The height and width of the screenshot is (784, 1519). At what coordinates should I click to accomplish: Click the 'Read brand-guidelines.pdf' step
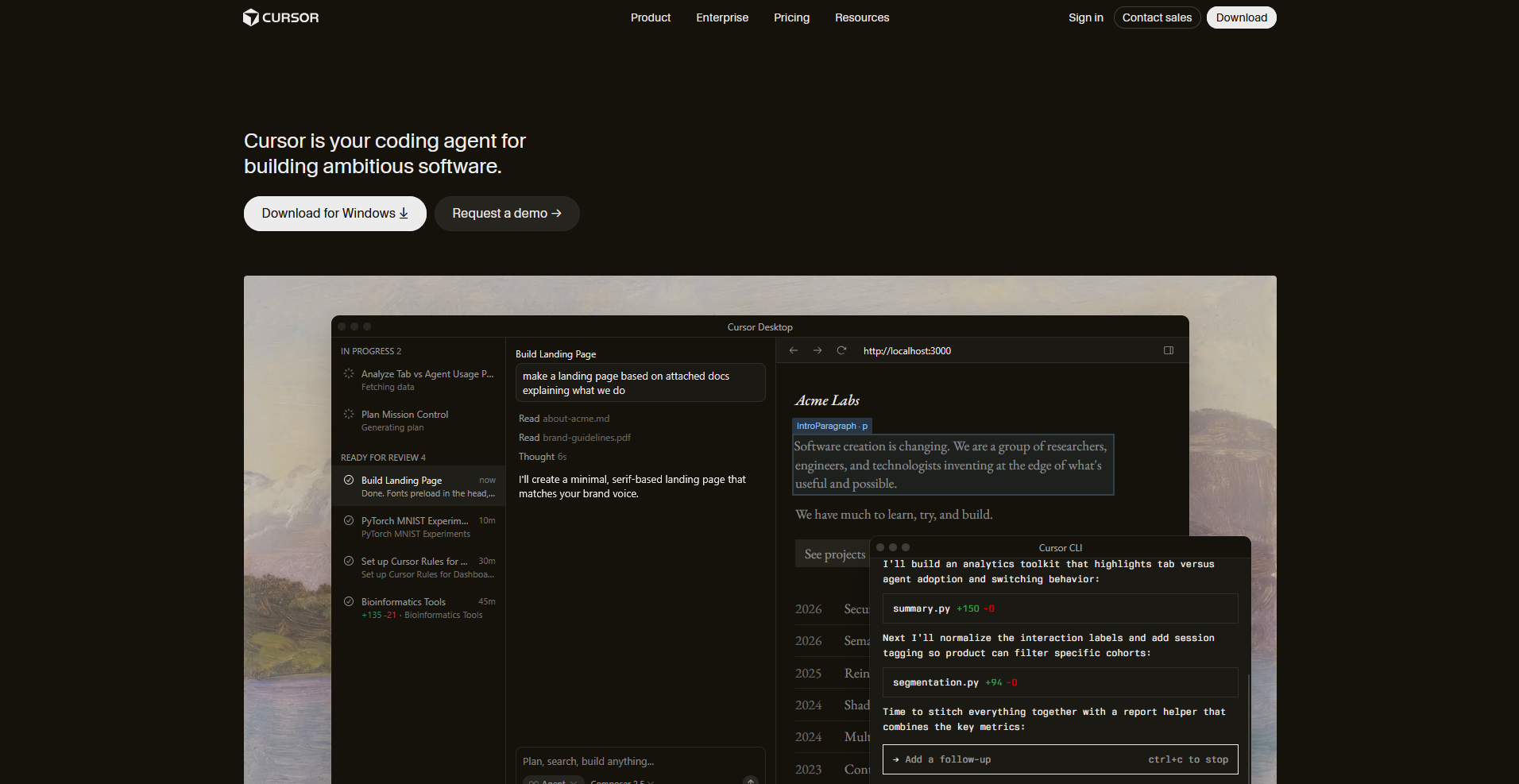point(574,438)
